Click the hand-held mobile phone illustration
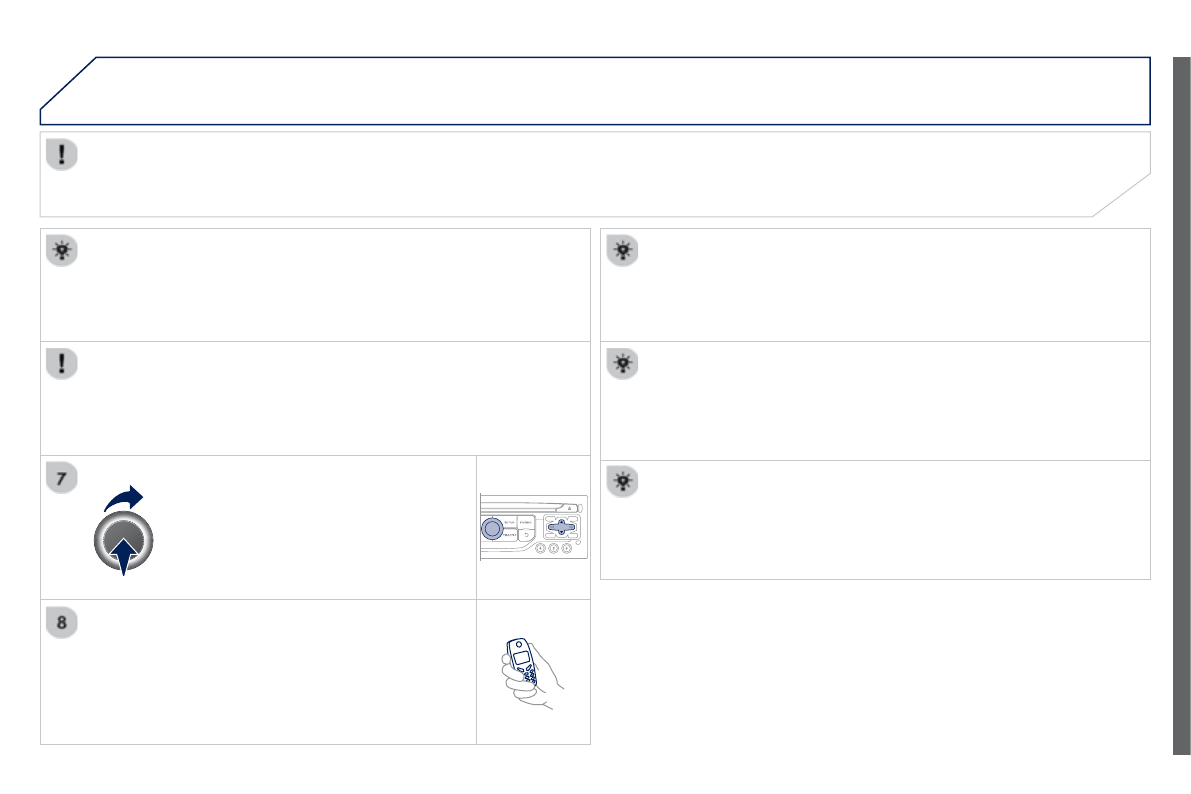Screen dimensions: 1191x794 [529, 673]
